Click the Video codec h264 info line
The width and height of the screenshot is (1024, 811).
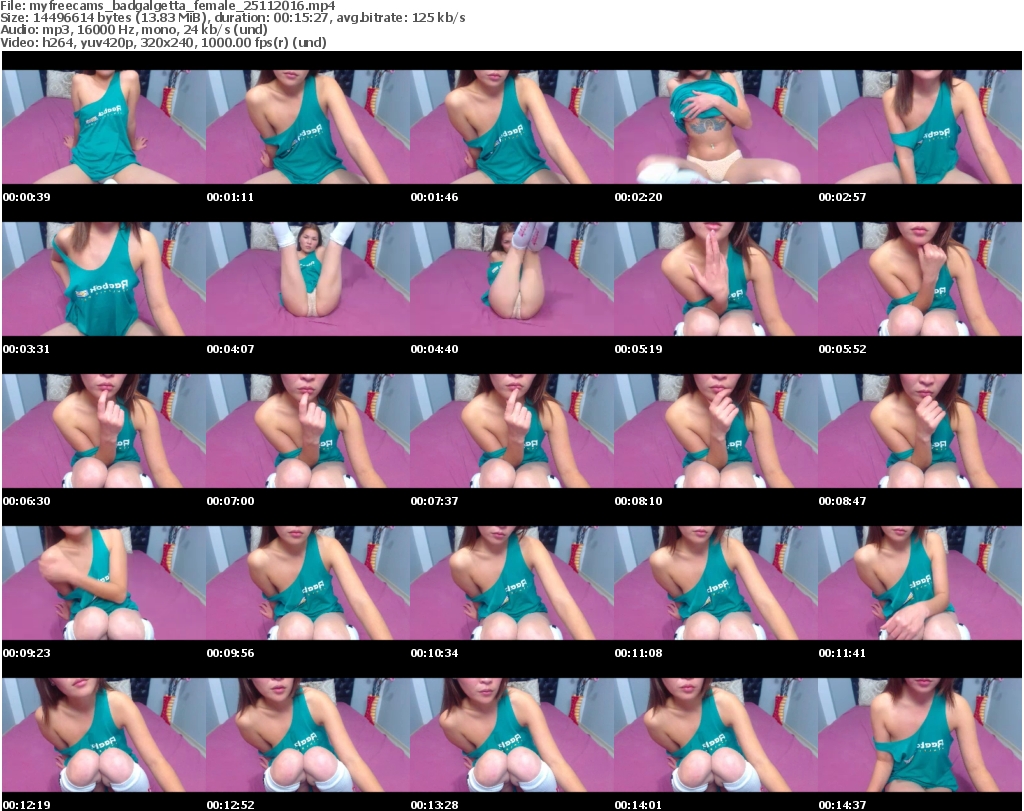tap(164, 42)
